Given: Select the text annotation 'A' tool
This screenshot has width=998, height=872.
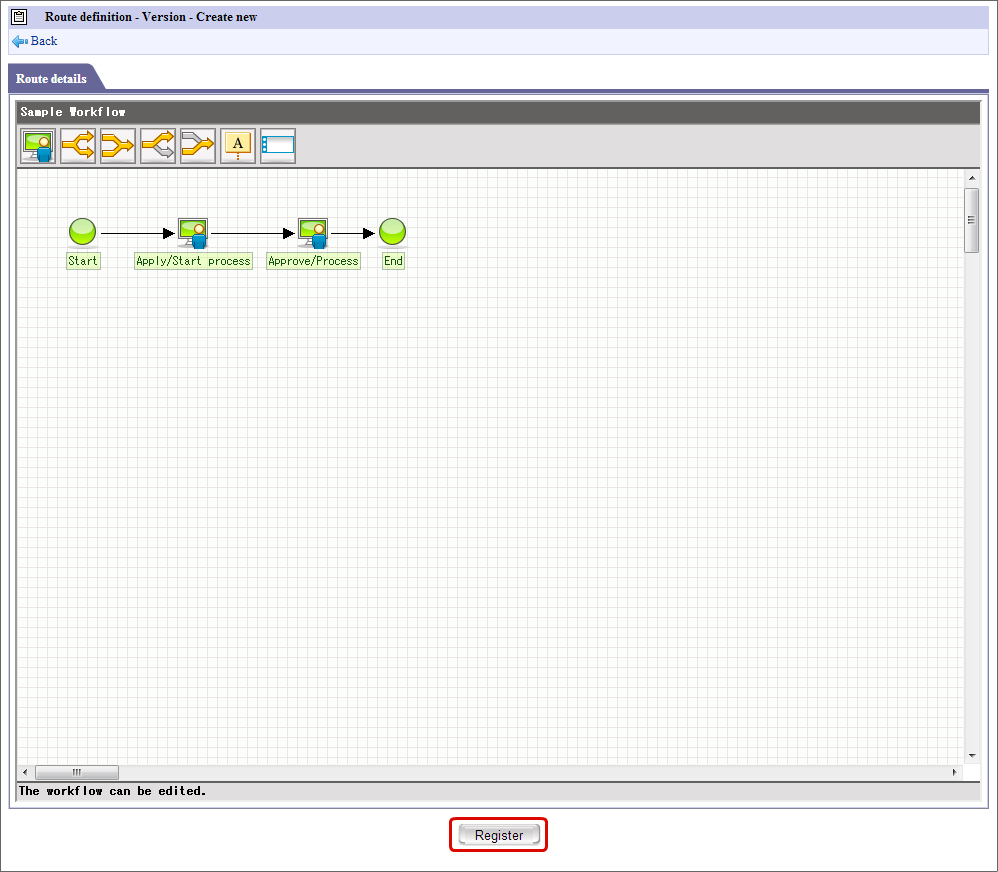Looking at the screenshot, I should 238,146.
